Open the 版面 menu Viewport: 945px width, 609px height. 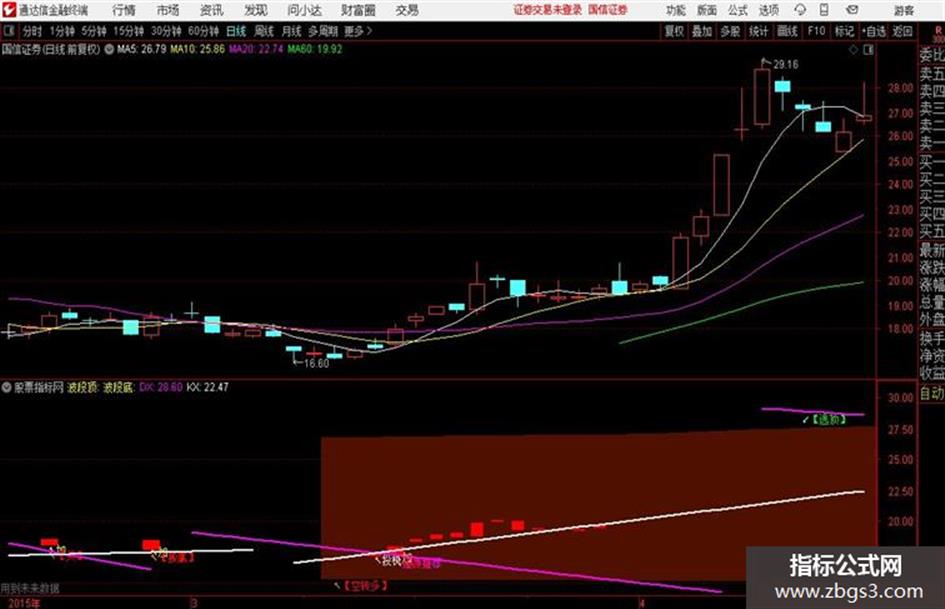(707, 10)
